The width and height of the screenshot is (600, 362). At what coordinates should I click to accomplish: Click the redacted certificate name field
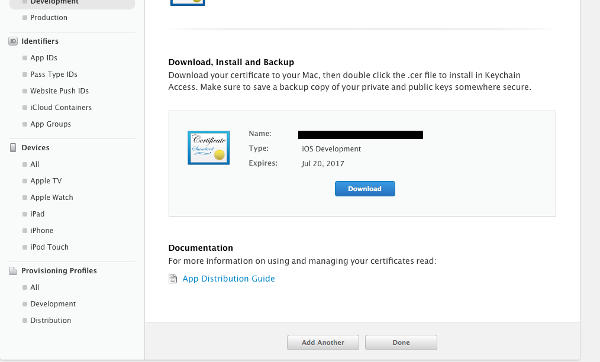[360, 135]
